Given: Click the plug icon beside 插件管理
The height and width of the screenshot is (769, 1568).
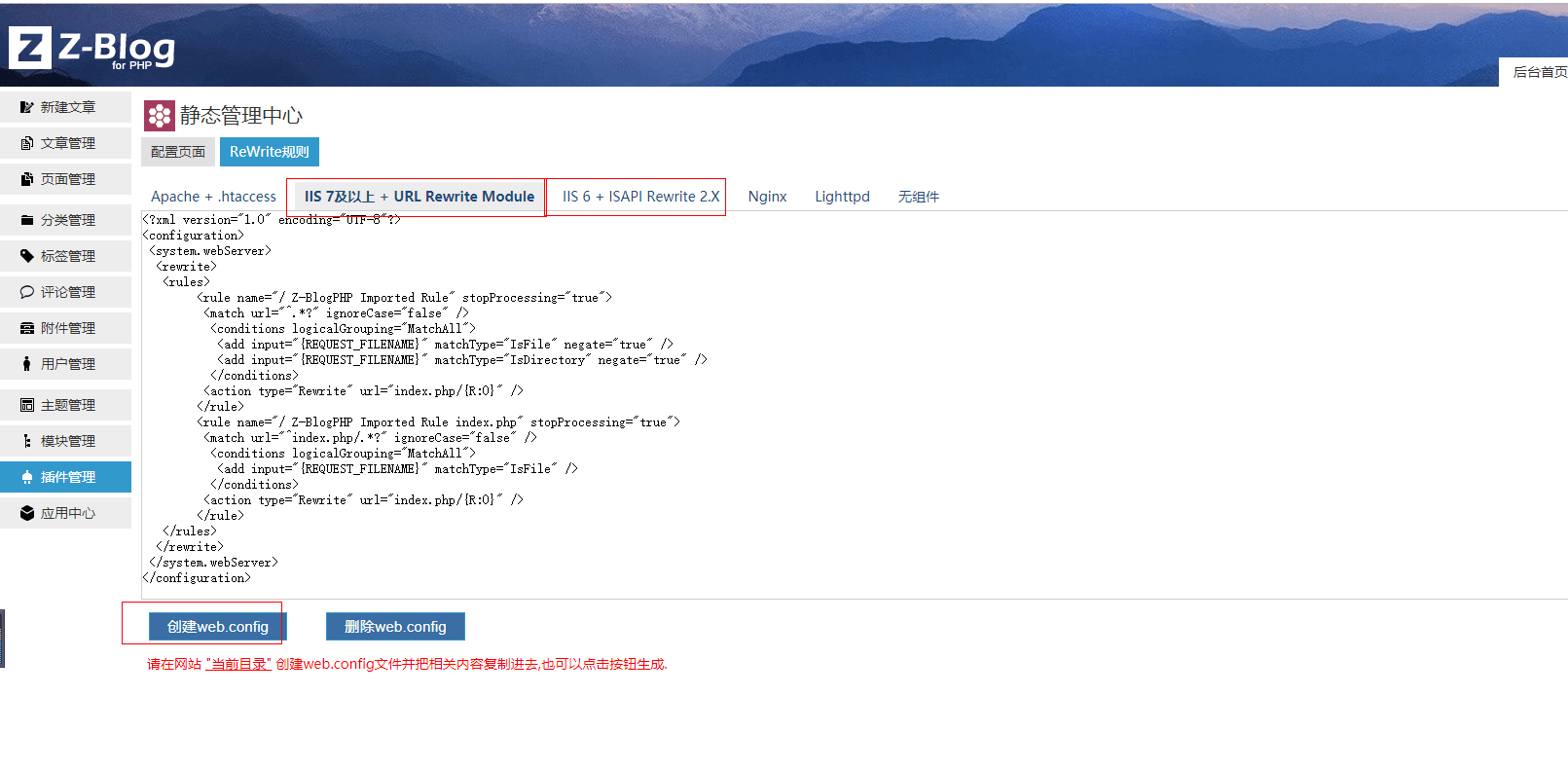Looking at the screenshot, I should (27, 477).
